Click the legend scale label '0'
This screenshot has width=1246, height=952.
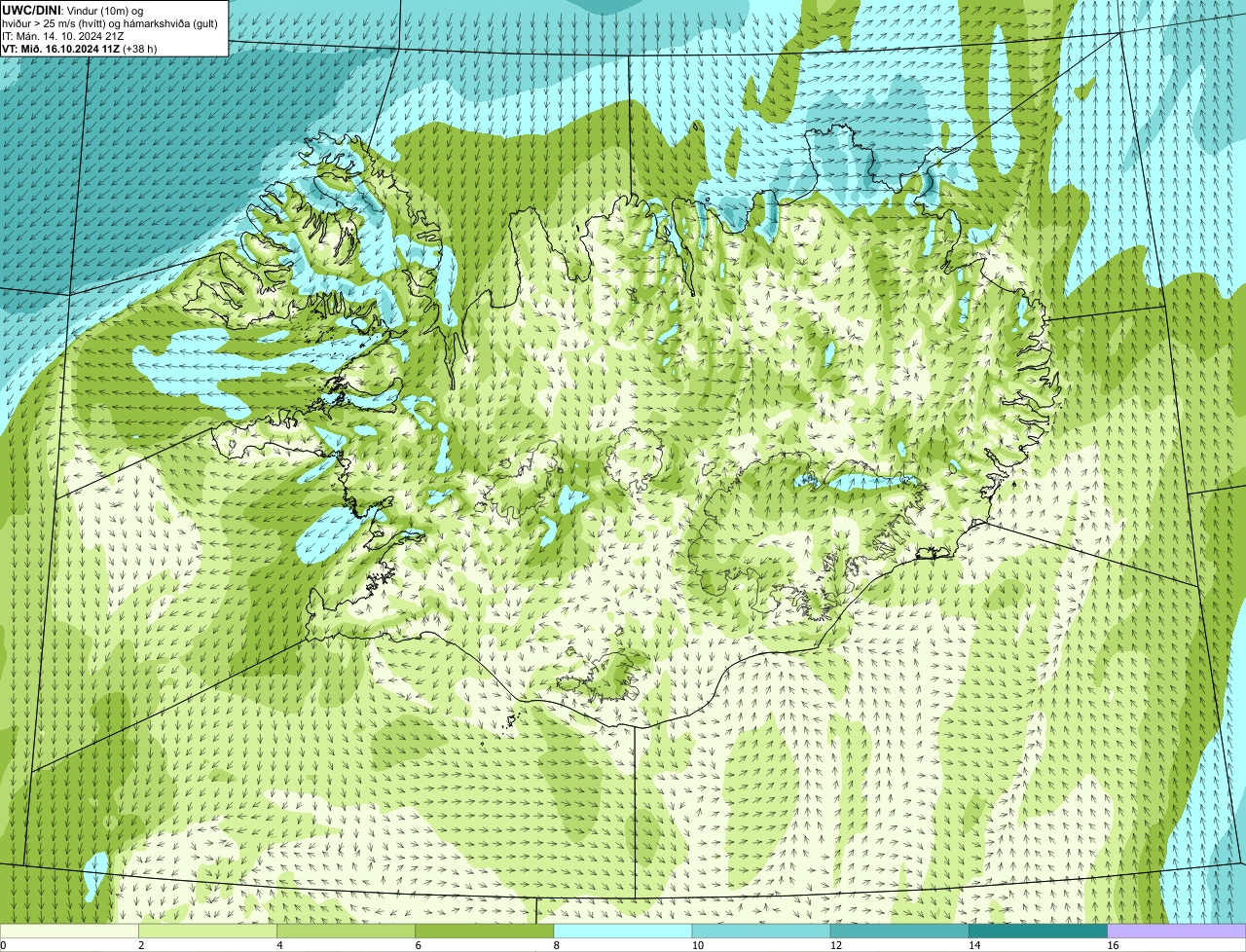click(4, 945)
